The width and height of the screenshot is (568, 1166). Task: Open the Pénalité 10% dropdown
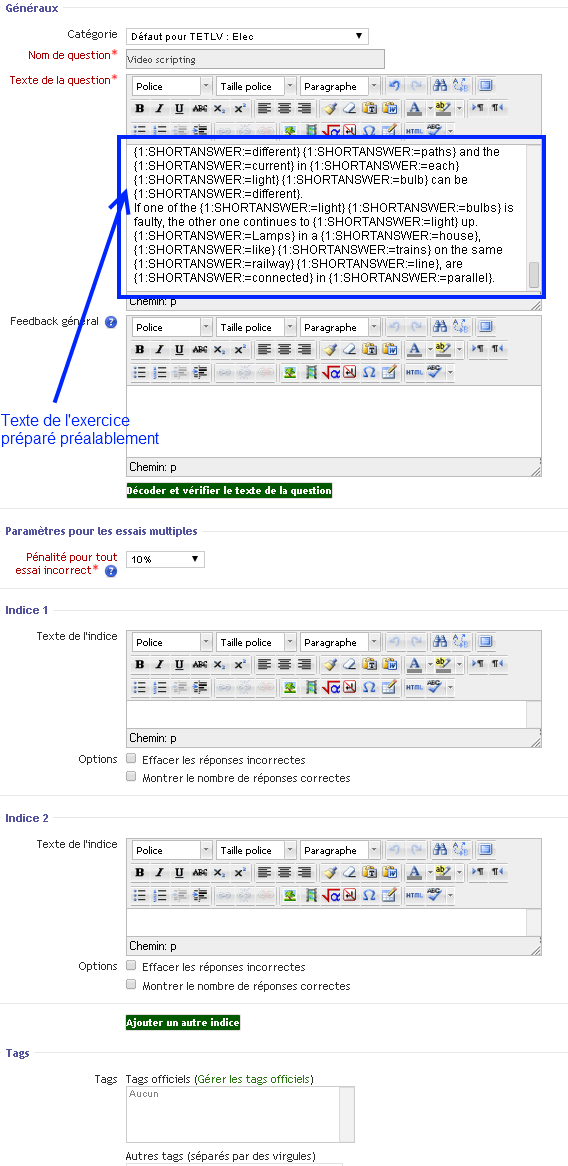click(165, 559)
